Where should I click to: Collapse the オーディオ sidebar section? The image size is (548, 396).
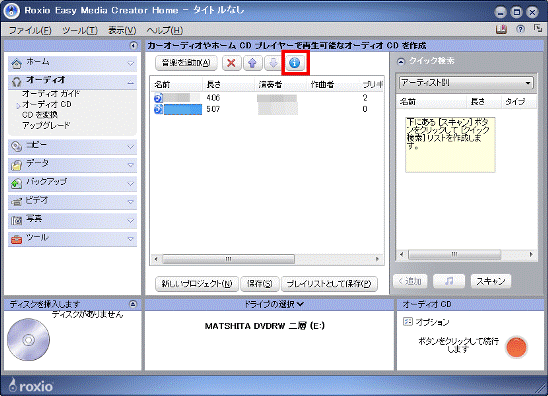(131, 83)
